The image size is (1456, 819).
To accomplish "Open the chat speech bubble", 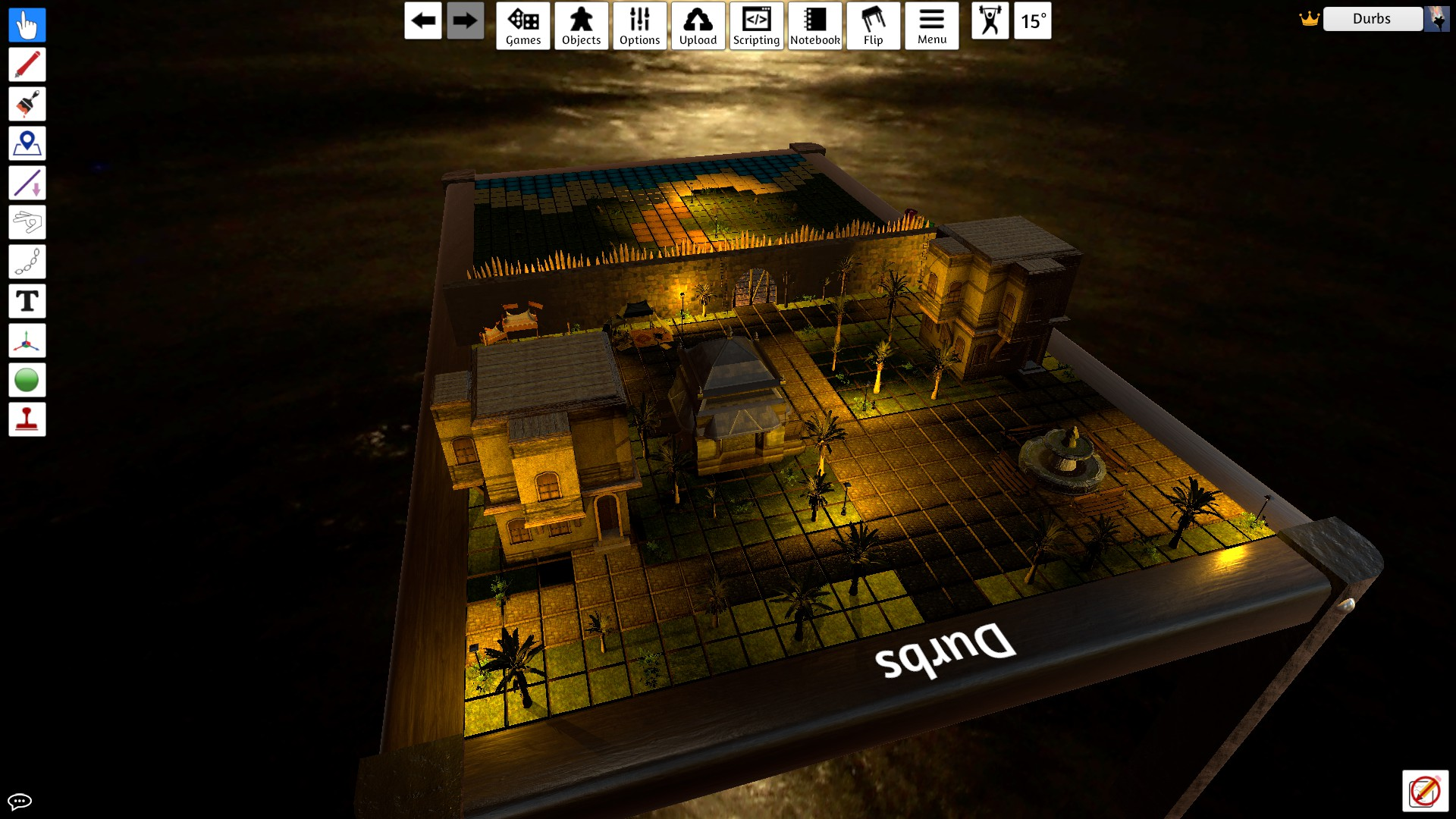I will (20, 801).
